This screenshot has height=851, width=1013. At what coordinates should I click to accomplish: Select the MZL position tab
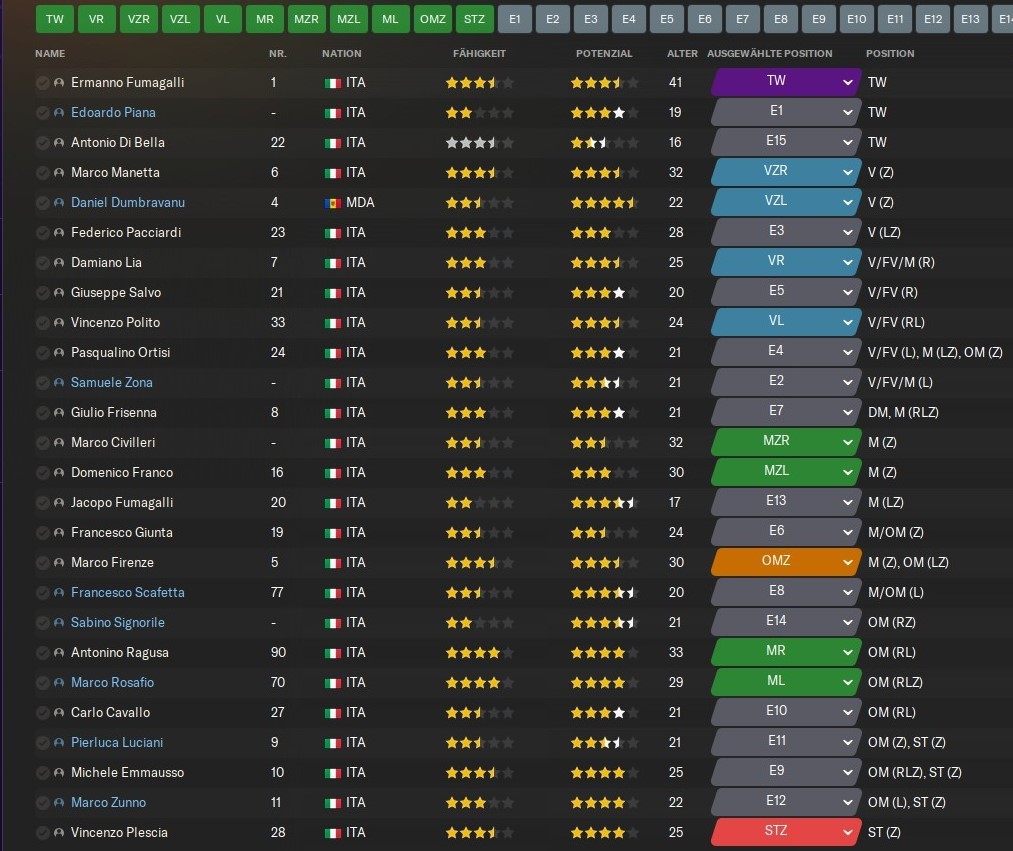(348, 19)
